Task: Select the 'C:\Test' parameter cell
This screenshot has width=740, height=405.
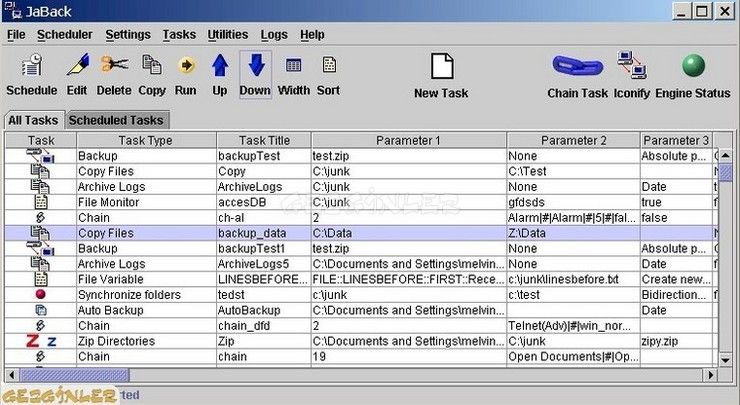Action: [x=573, y=171]
